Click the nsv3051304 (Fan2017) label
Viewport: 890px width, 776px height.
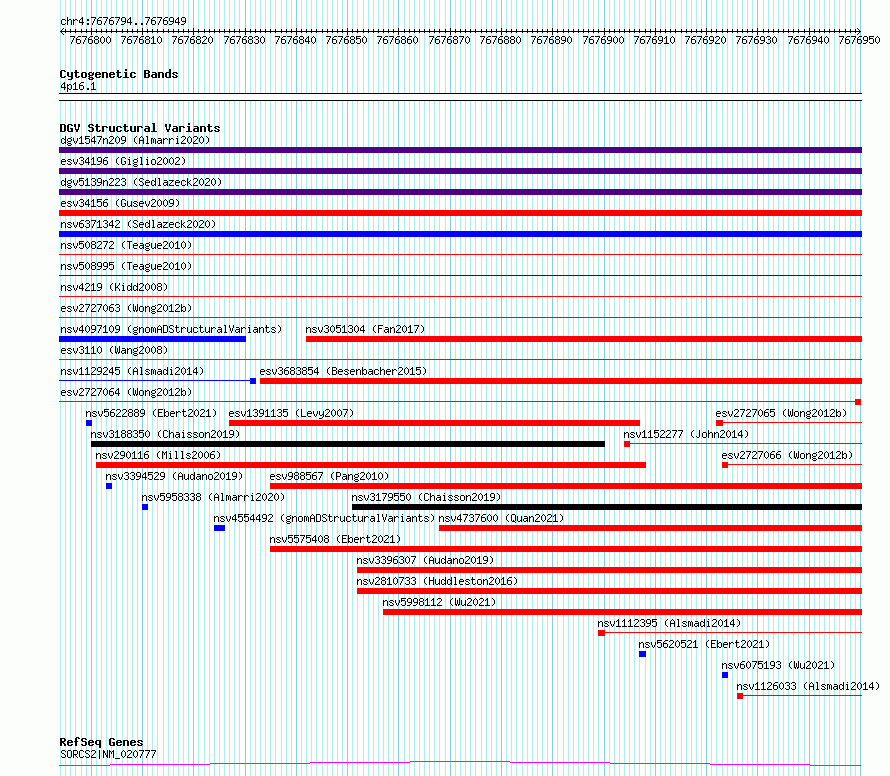pyautogui.click(x=365, y=329)
